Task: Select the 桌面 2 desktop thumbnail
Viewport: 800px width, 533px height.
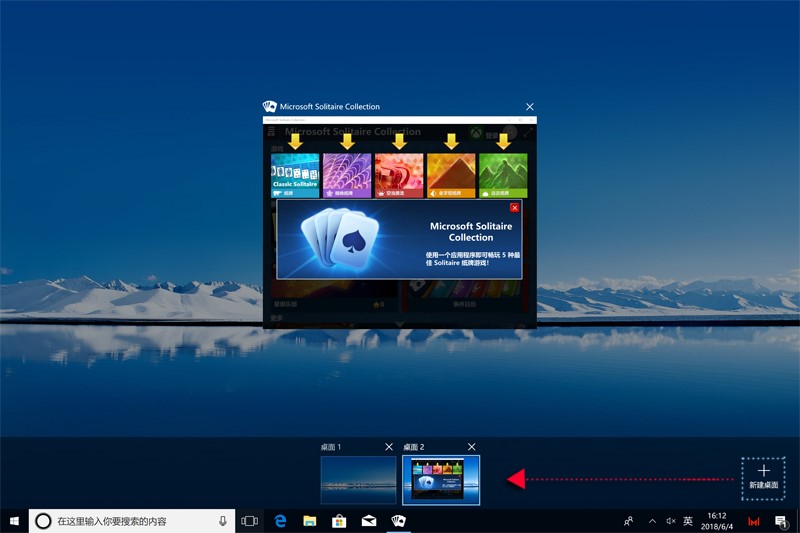Action: 441,480
